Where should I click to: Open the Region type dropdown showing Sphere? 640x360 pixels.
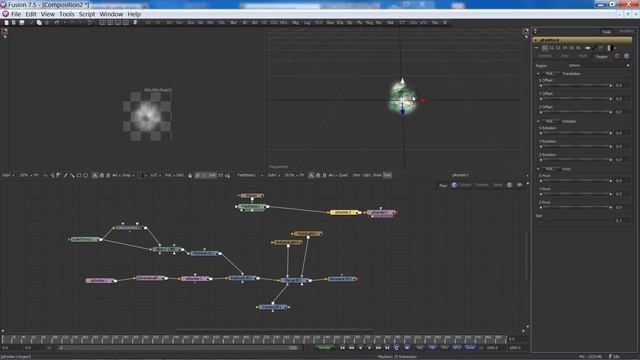point(598,65)
